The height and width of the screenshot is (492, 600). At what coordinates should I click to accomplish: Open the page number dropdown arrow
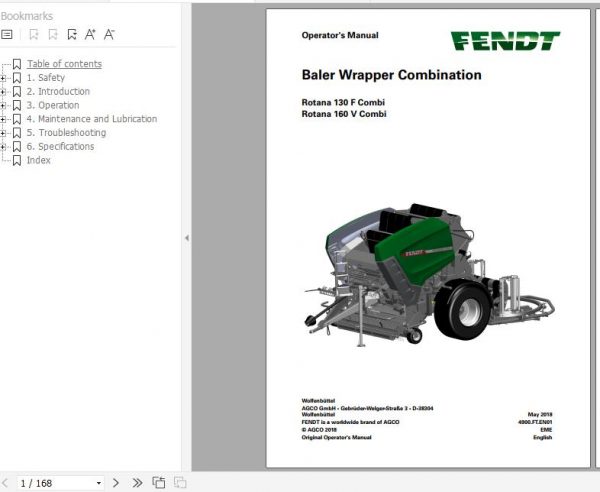[x=99, y=483]
